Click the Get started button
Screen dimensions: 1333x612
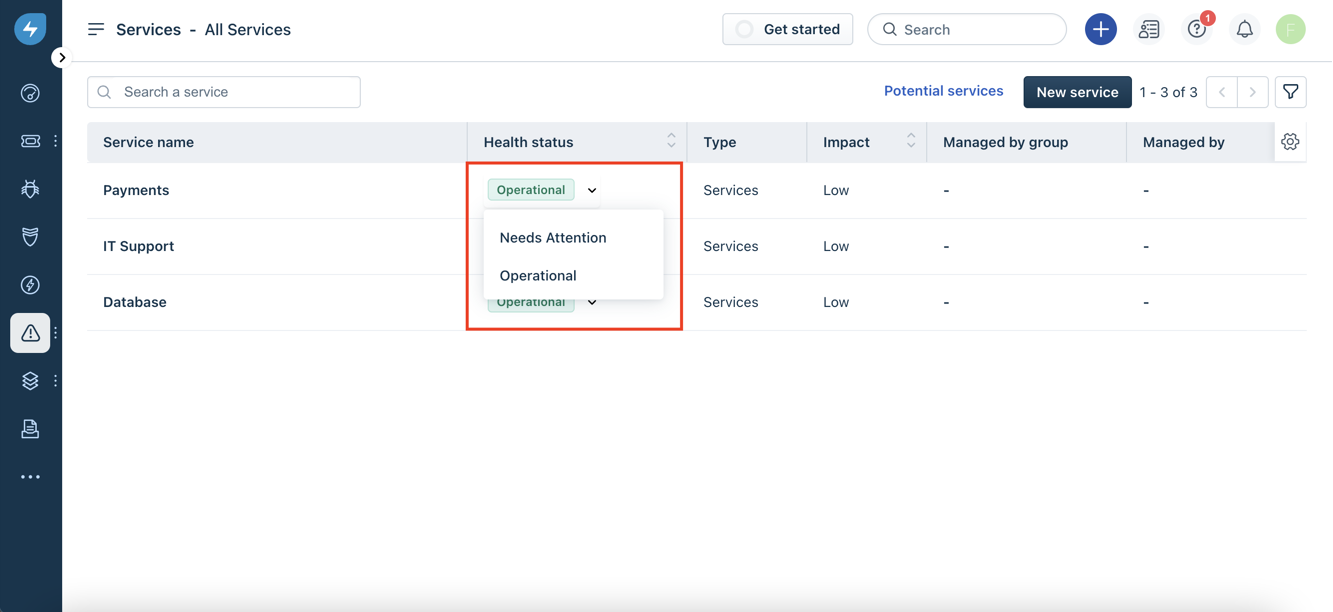(788, 29)
